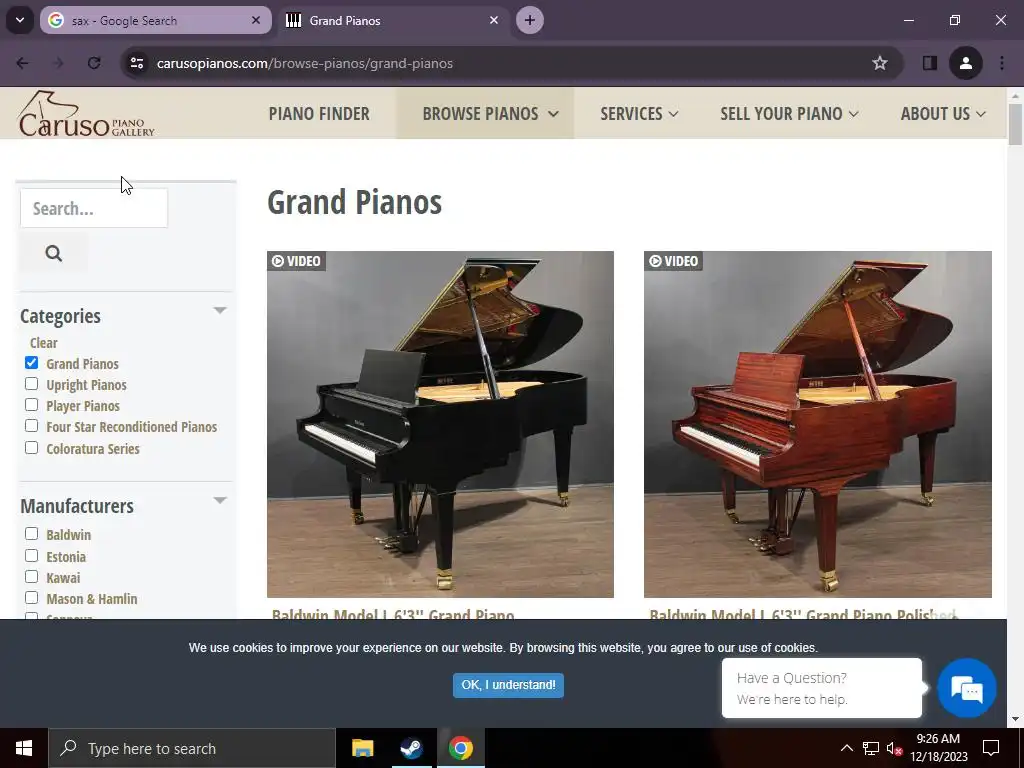Check the Kawai manufacturer checkbox
The image size is (1024, 768).
point(31,577)
